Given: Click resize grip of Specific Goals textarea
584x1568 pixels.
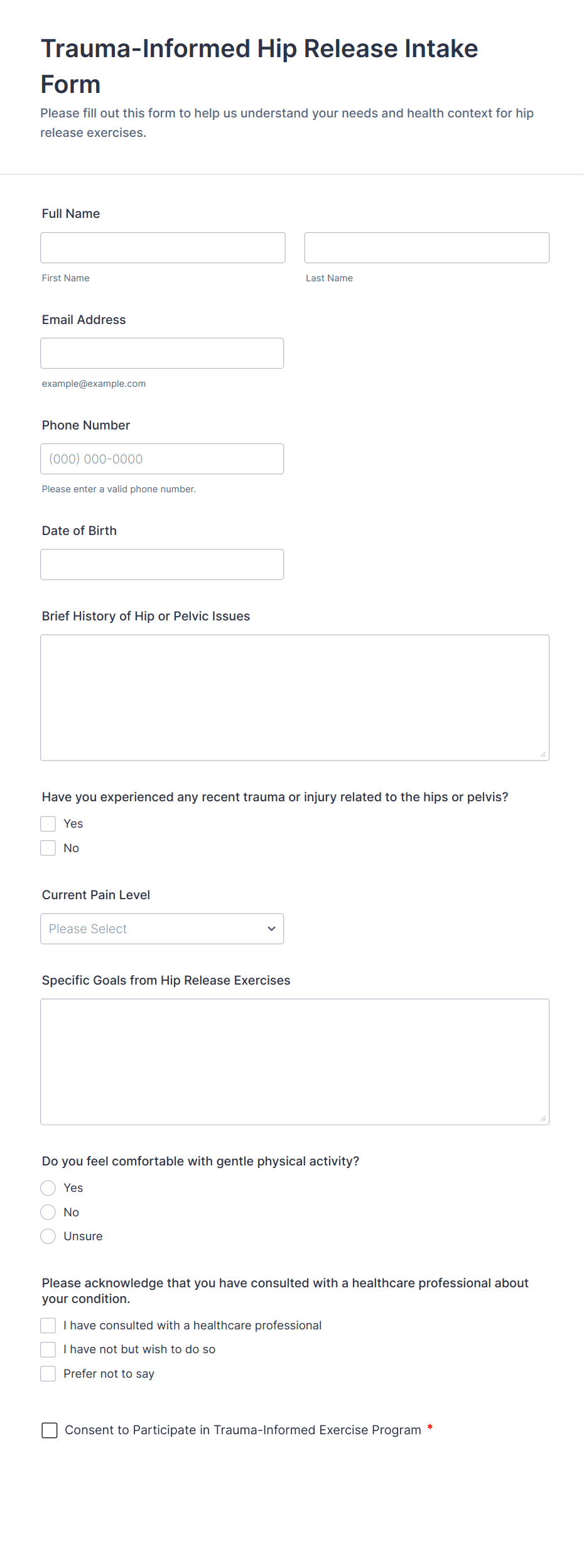Looking at the screenshot, I should click(x=543, y=1118).
